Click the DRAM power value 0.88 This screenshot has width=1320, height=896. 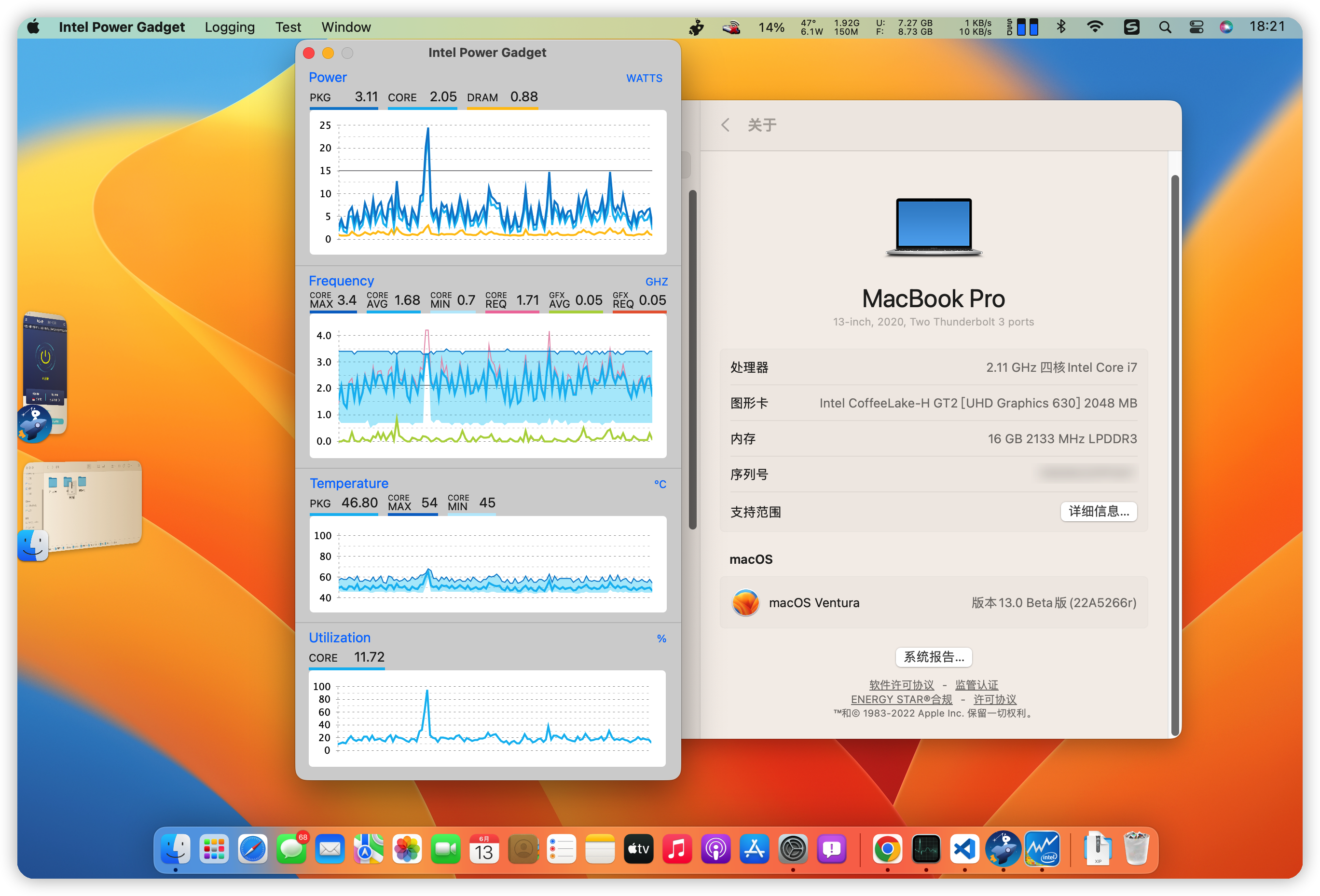(523, 96)
